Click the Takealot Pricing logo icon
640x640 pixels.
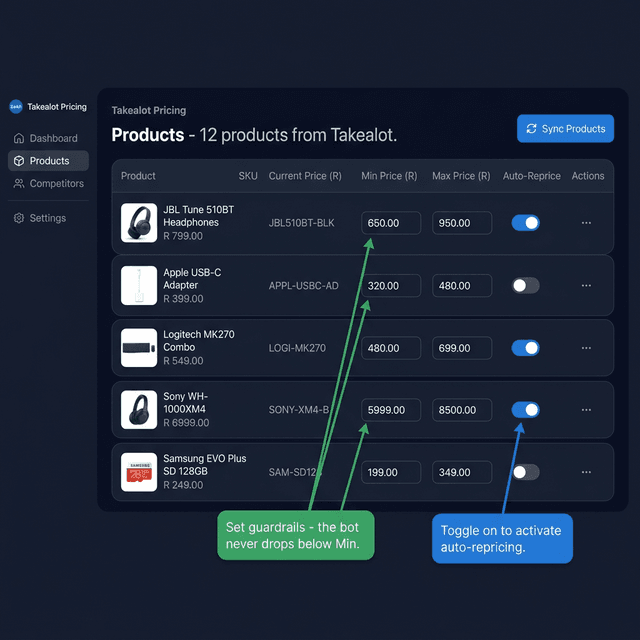point(16,107)
